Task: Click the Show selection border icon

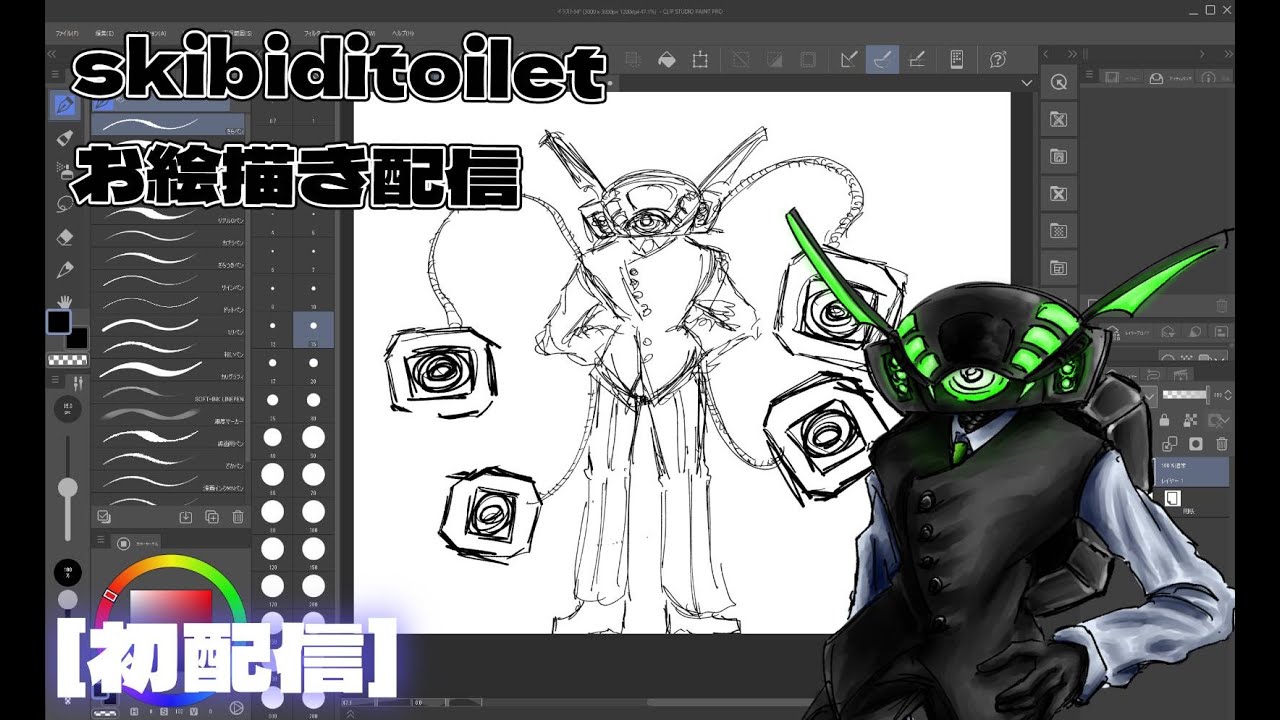Action: tap(808, 60)
